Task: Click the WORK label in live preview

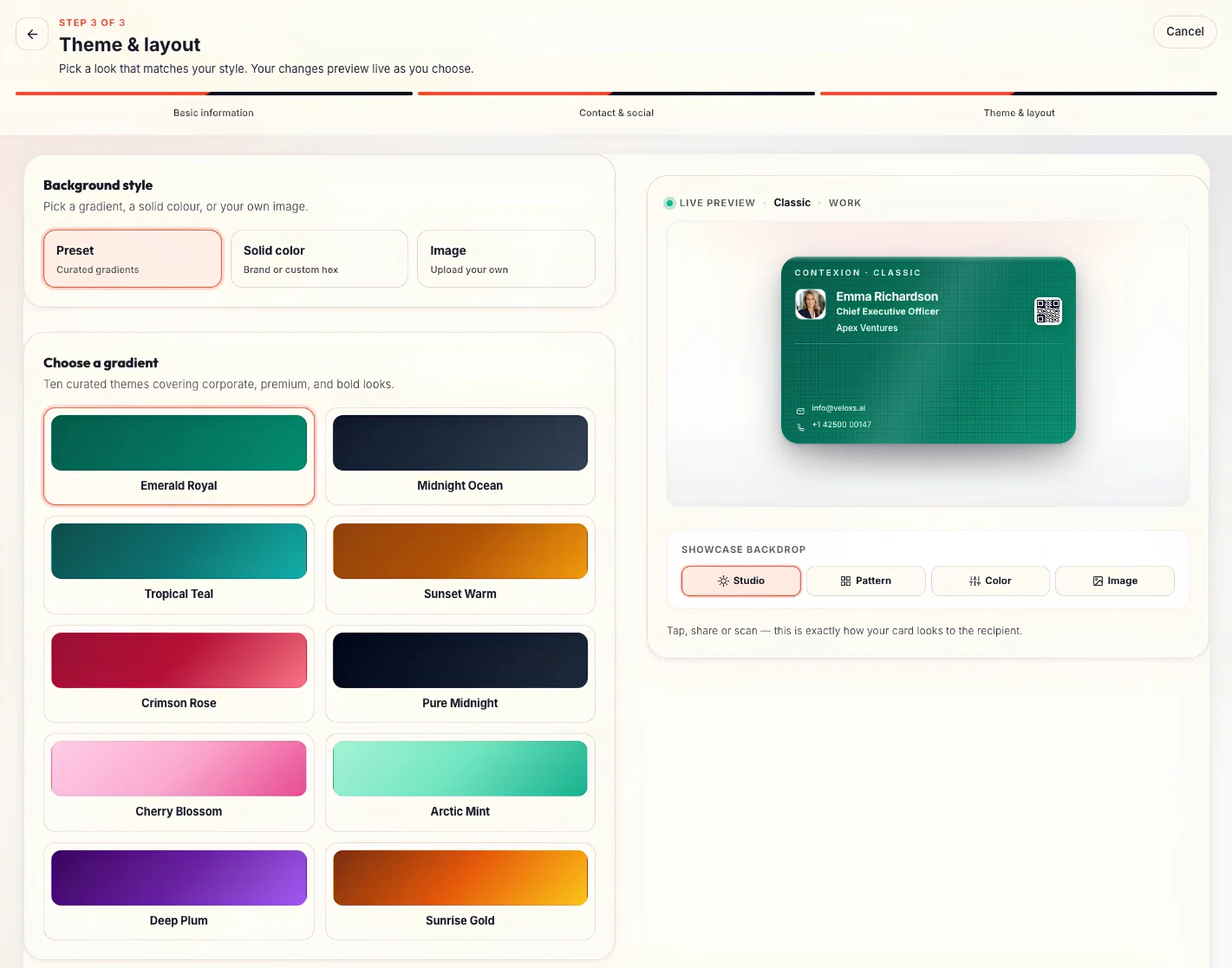Action: pos(844,203)
